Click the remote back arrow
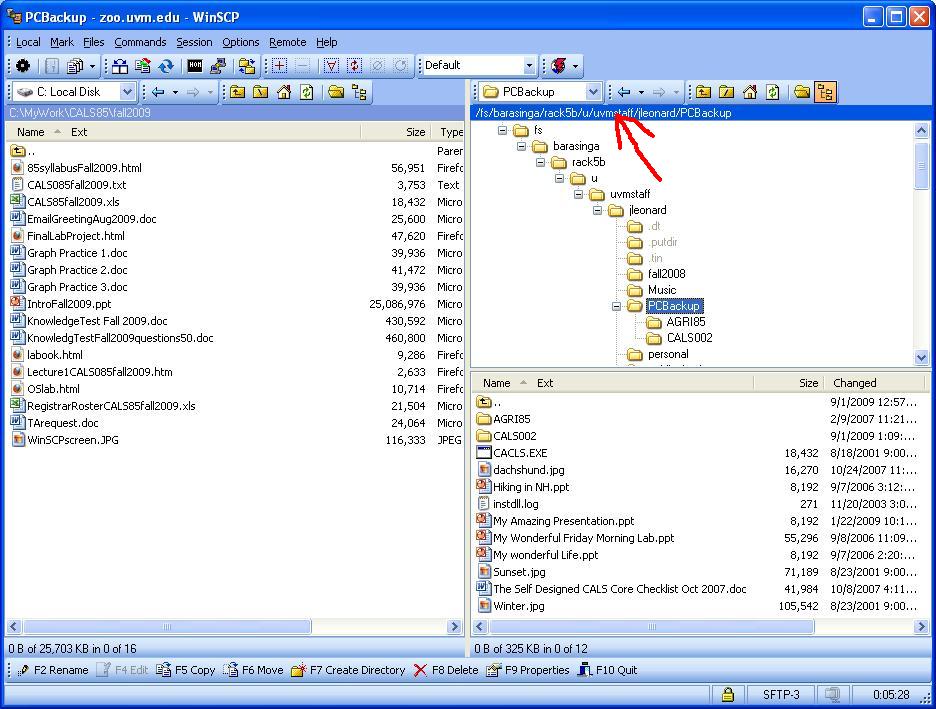936x709 pixels. (624, 92)
